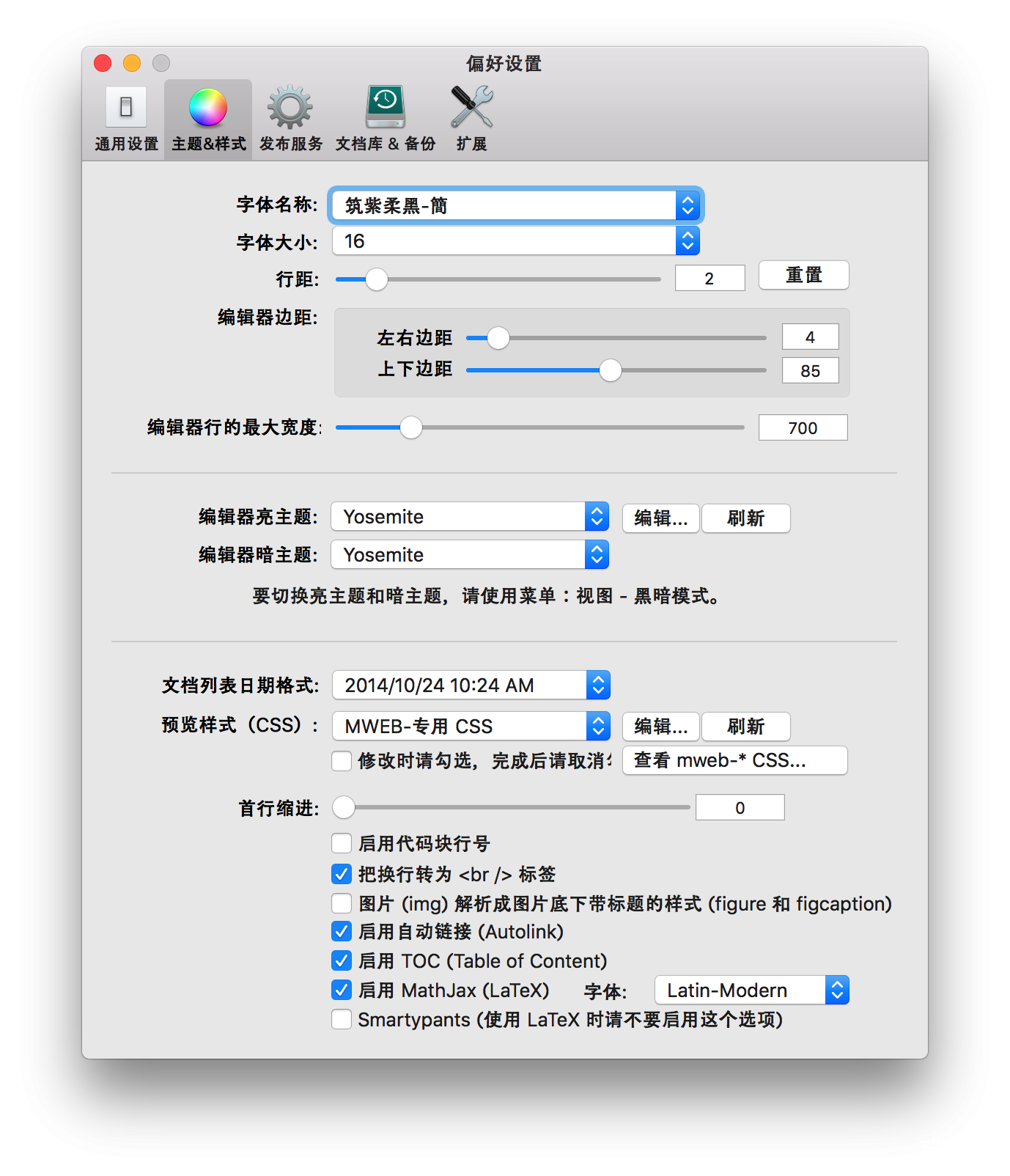The height and width of the screenshot is (1176, 1010).
Task: Click the 首行缩进 value field showing 0
Action: pos(740,807)
